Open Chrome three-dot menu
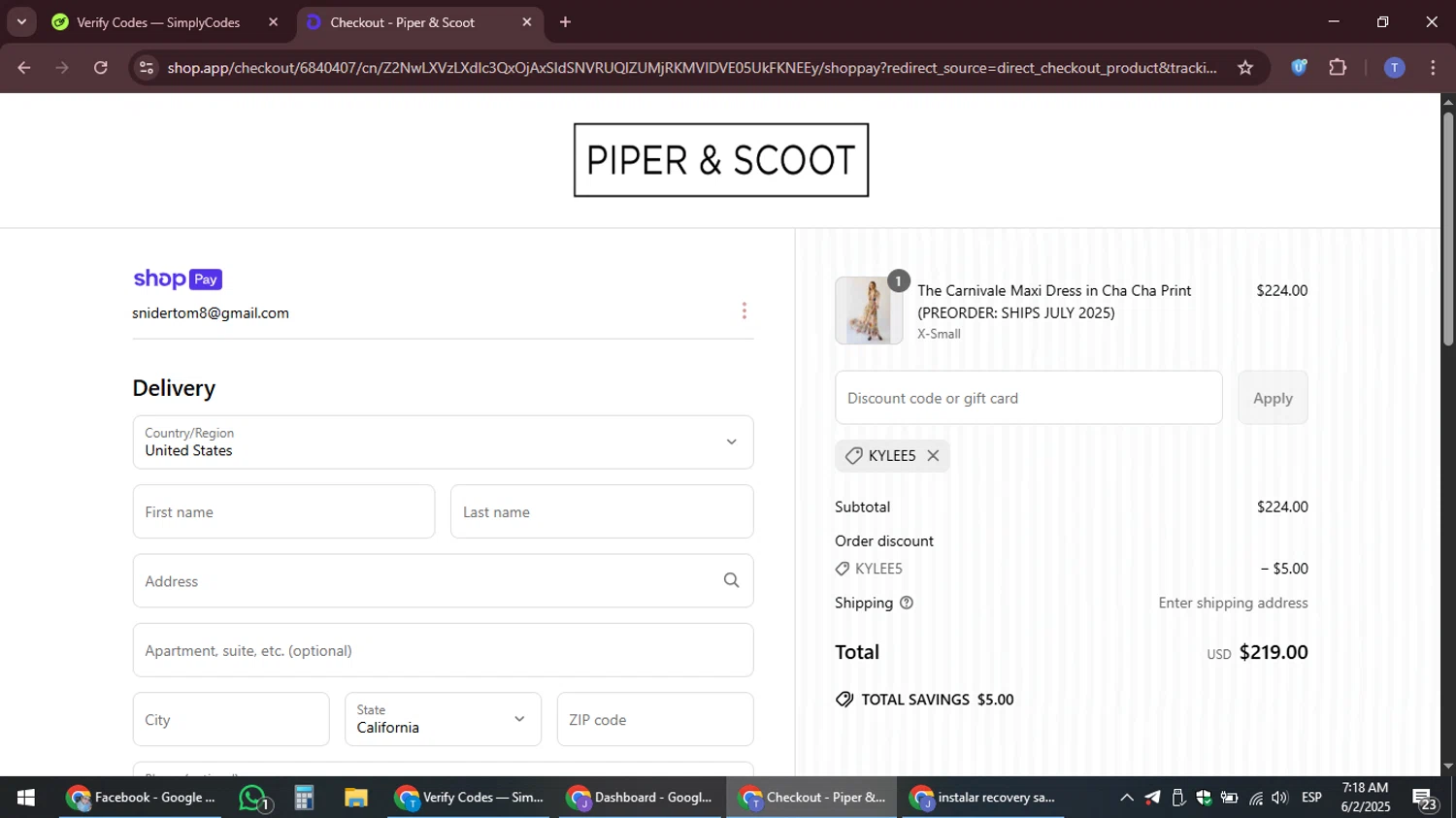This screenshot has height=818, width=1456. coord(1433,67)
